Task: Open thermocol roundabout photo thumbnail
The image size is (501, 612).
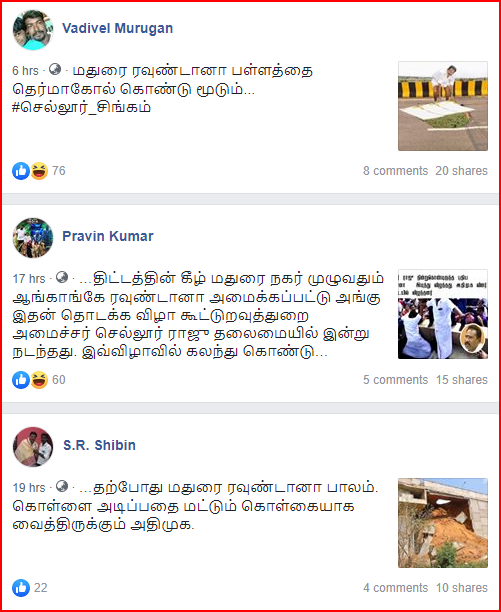Action: [x=443, y=106]
